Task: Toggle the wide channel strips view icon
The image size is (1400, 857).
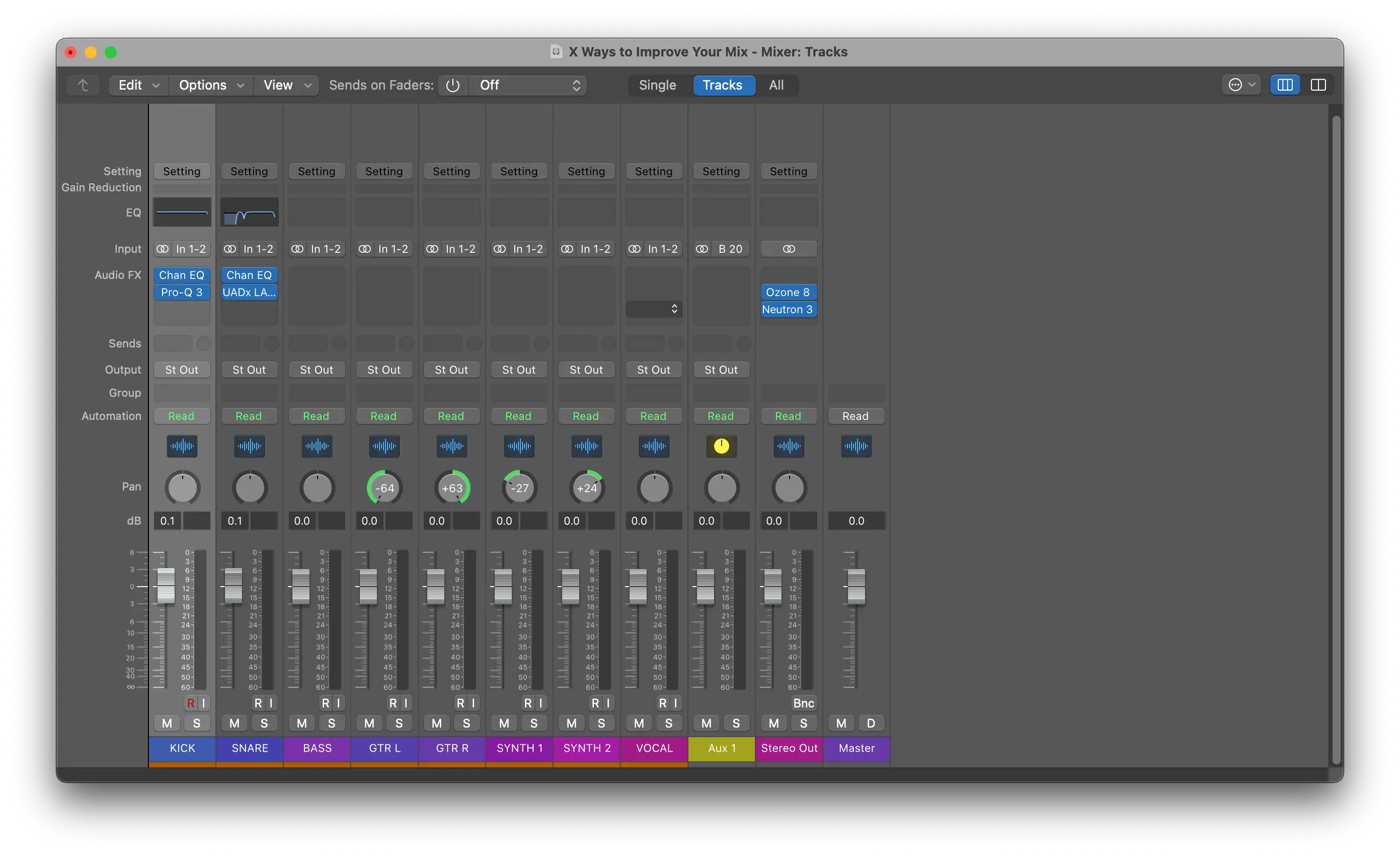Action: [1318, 85]
